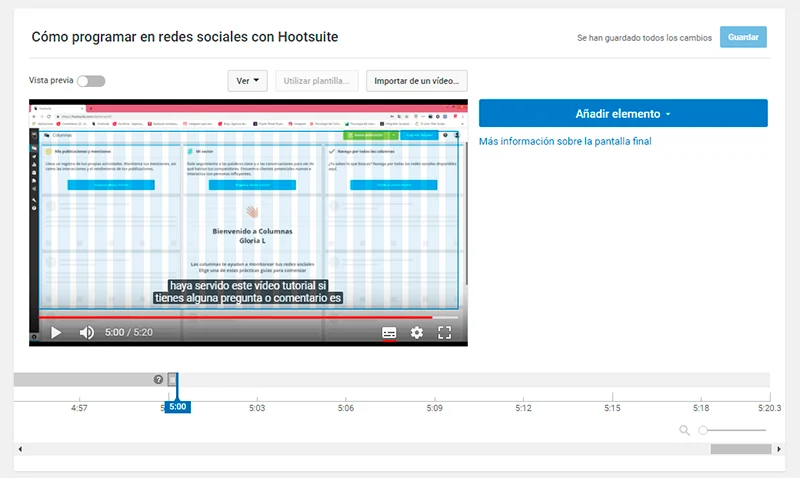Screen dimensions: 800x478
Task: Click the Guardar button
Action: click(743, 37)
